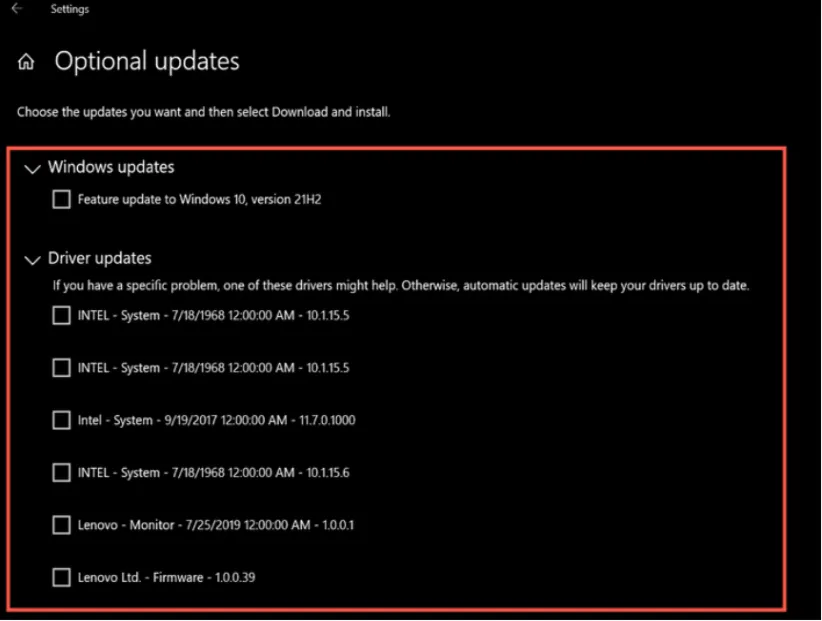
Task: Click the Settings window title text
Action: 70,9
